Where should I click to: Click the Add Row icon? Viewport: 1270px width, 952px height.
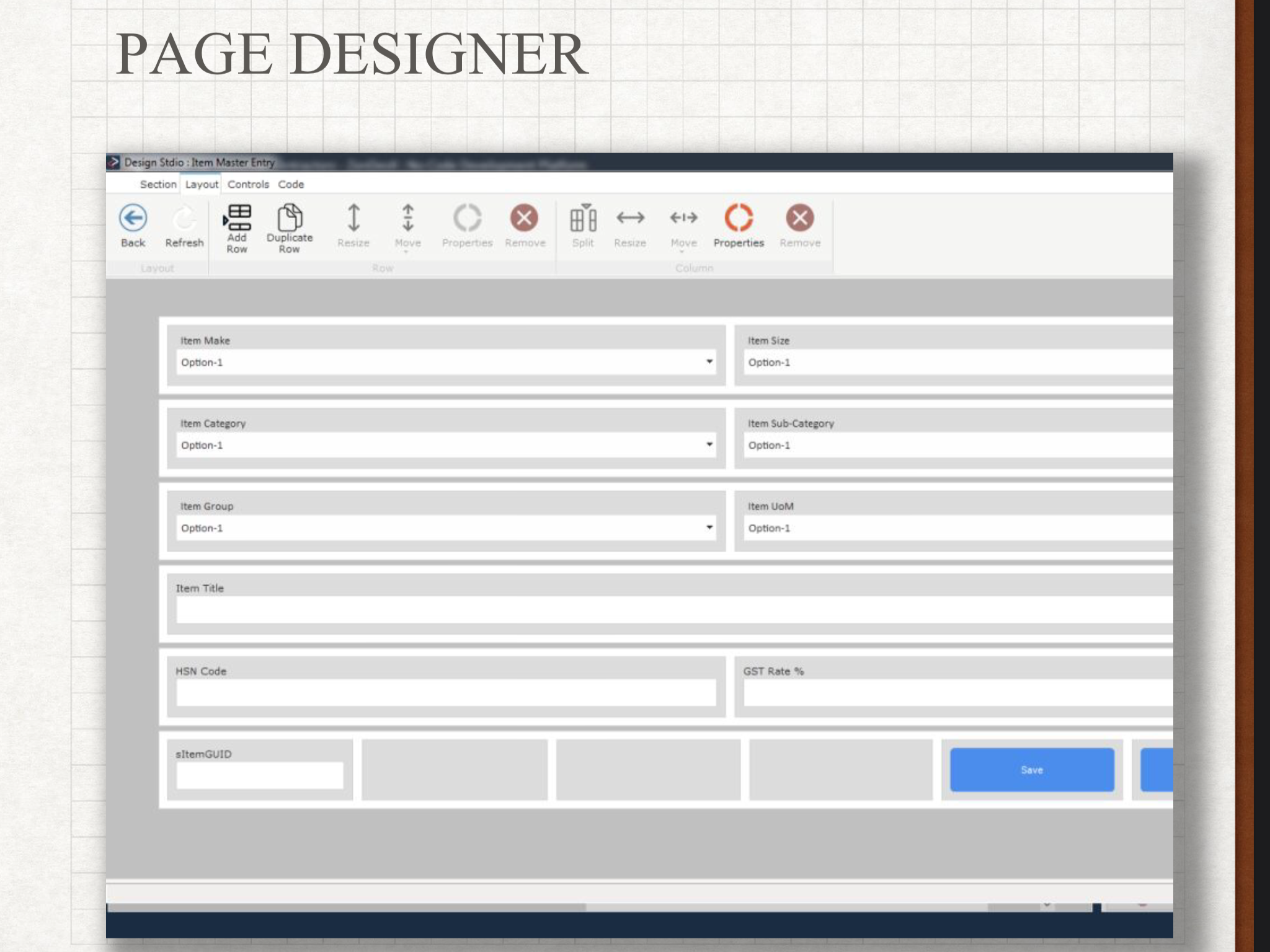(x=237, y=218)
